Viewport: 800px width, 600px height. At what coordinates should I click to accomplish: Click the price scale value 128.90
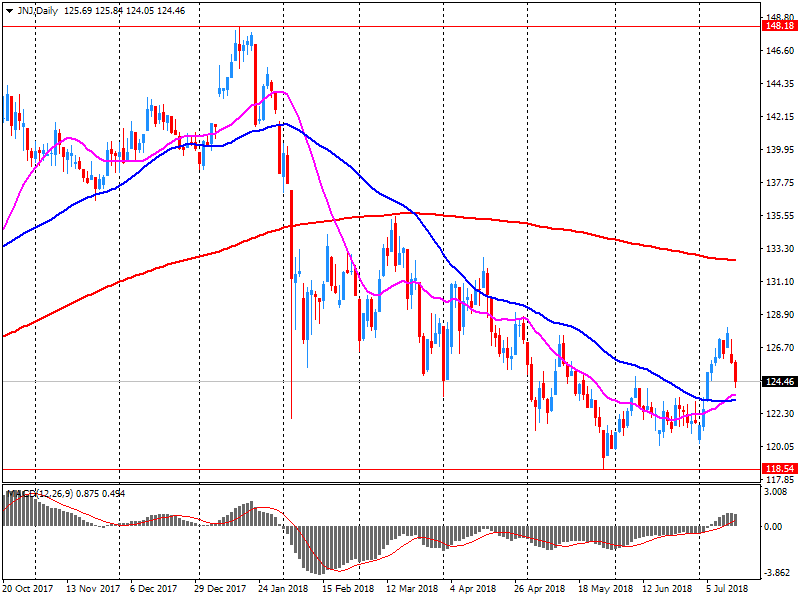point(781,315)
